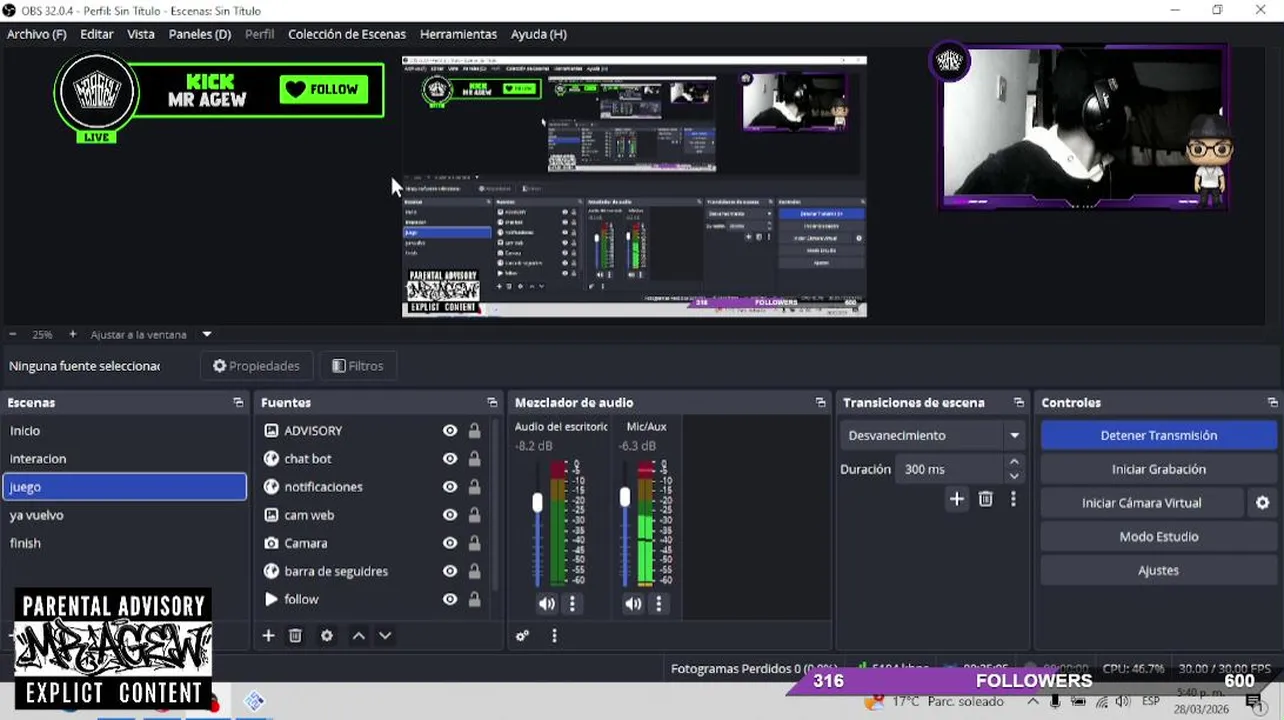Toggle lock on notificaciones source
This screenshot has width=1284, height=720.
(x=474, y=487)
